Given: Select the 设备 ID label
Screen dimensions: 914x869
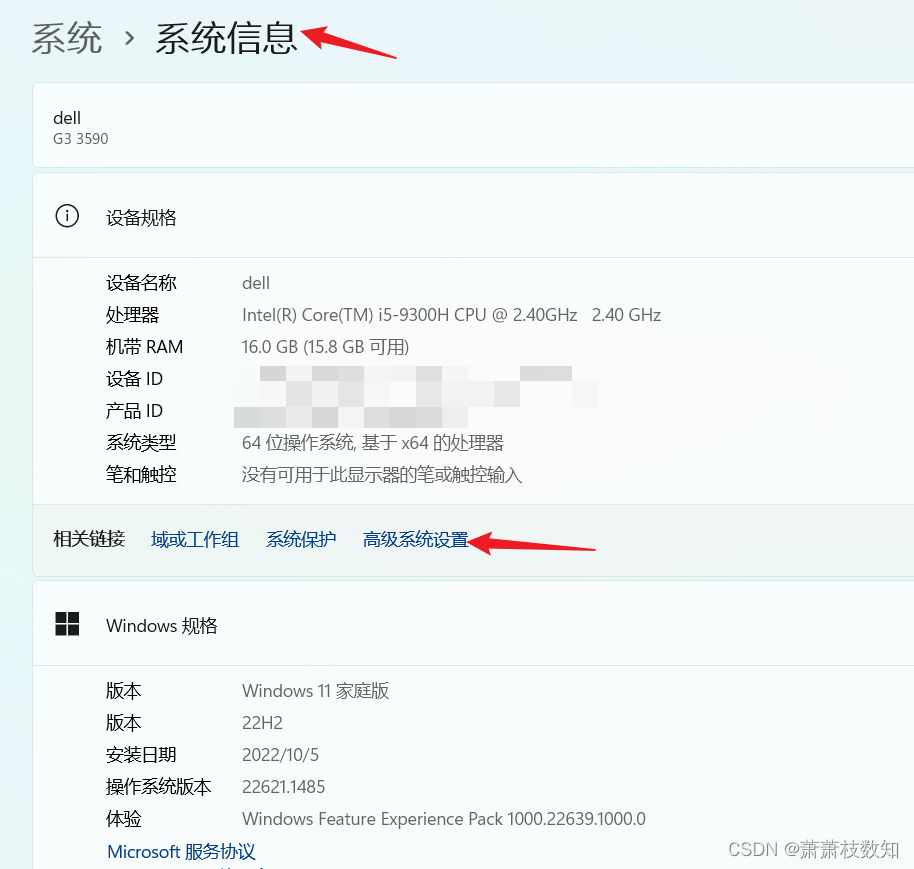Looking at the screenshot, I should click(134, 379).
